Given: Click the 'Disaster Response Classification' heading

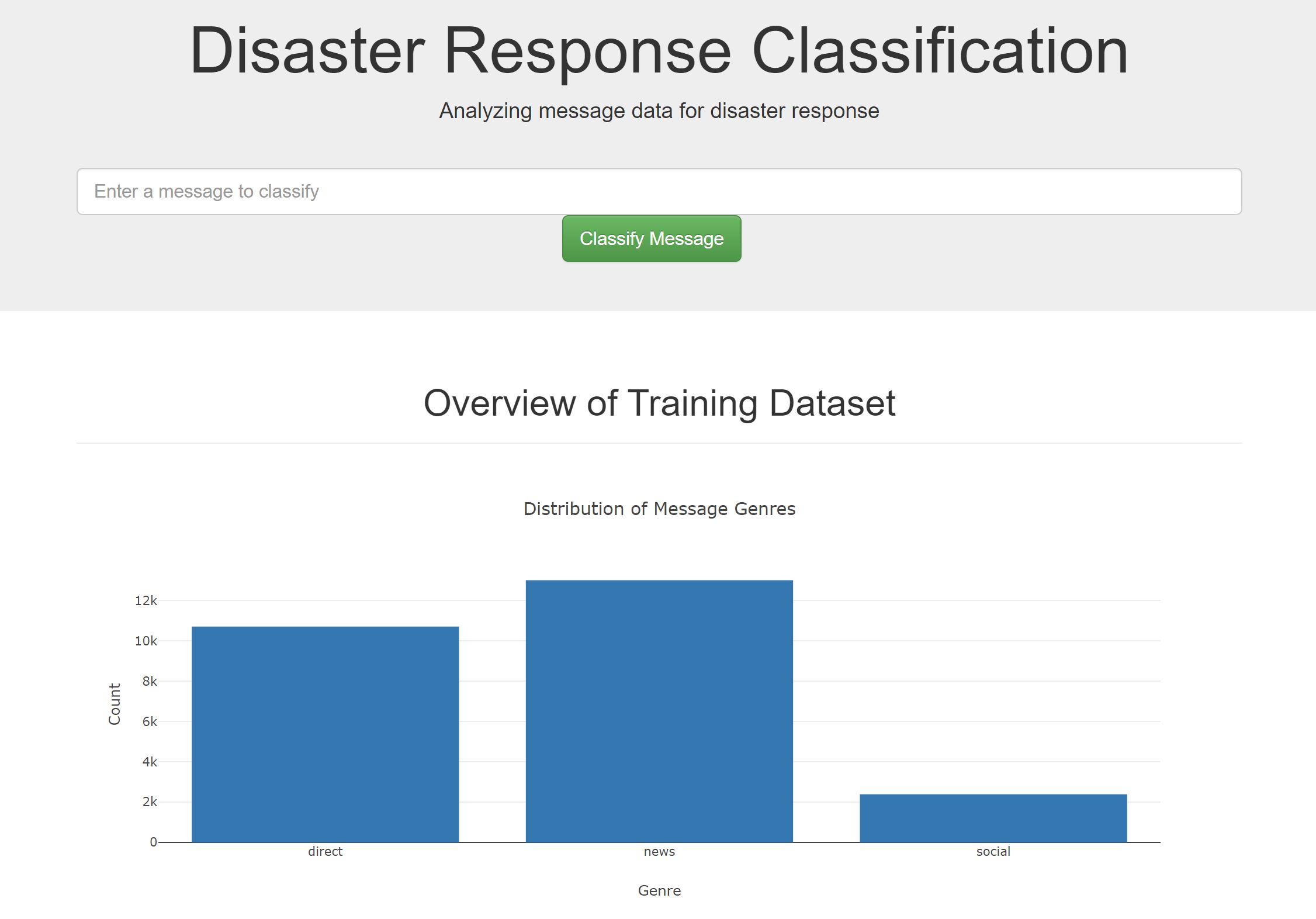Looking at the screenshot, I should pyautogui.click(x=659, y=50).
